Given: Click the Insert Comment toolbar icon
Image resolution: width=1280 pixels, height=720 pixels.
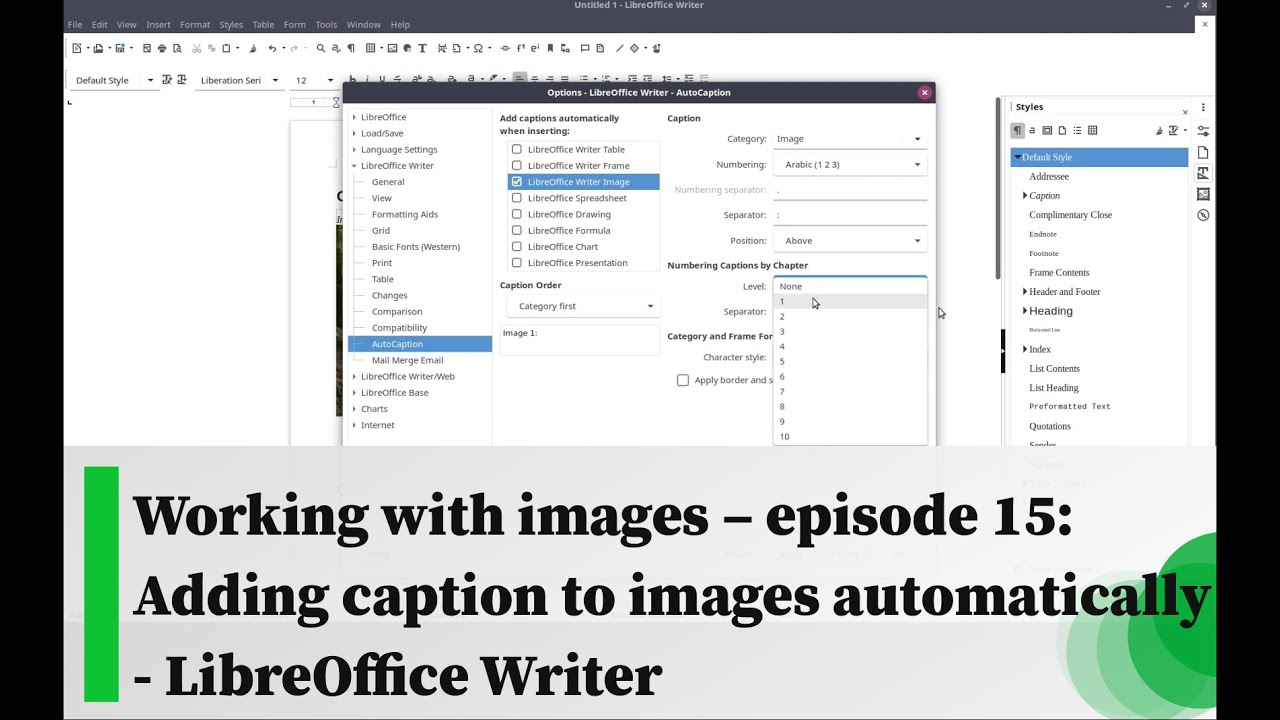Looking at the screenshot, I should coord(584,48).
